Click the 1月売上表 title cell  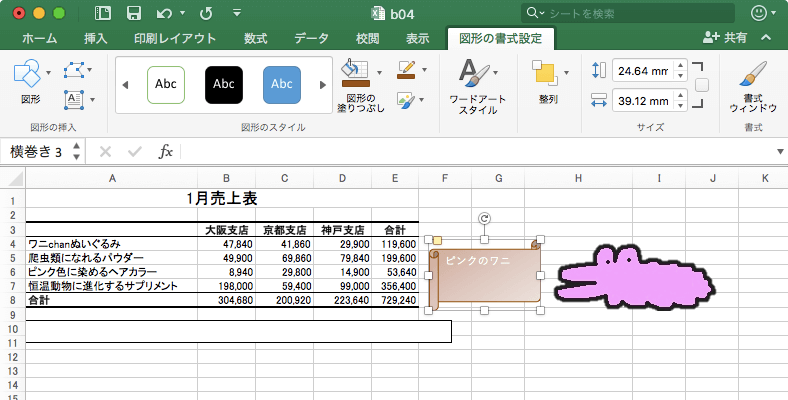pos(222,198)
